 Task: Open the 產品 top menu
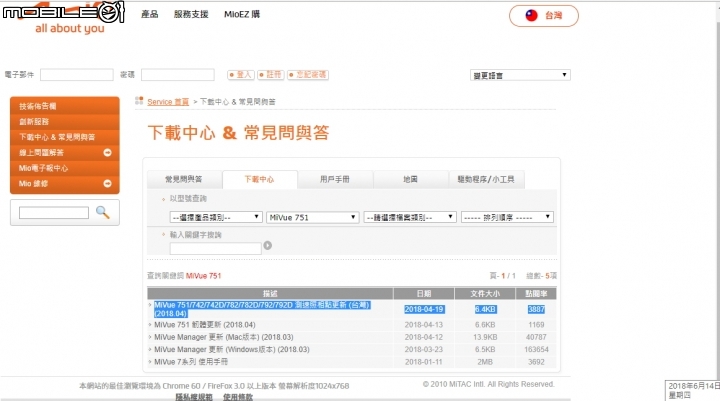(x=149, y=14)
